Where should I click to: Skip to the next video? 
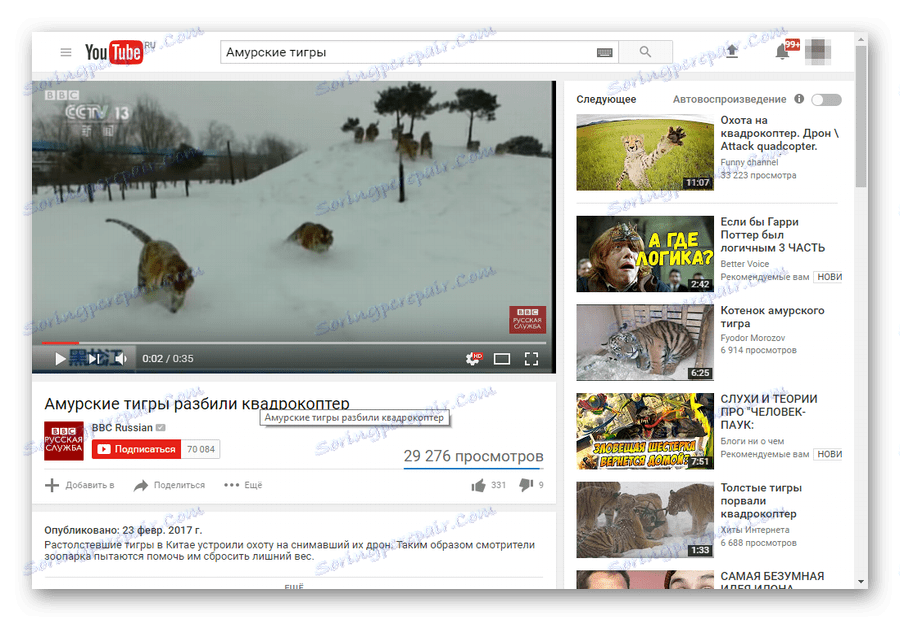coord(94,359)
